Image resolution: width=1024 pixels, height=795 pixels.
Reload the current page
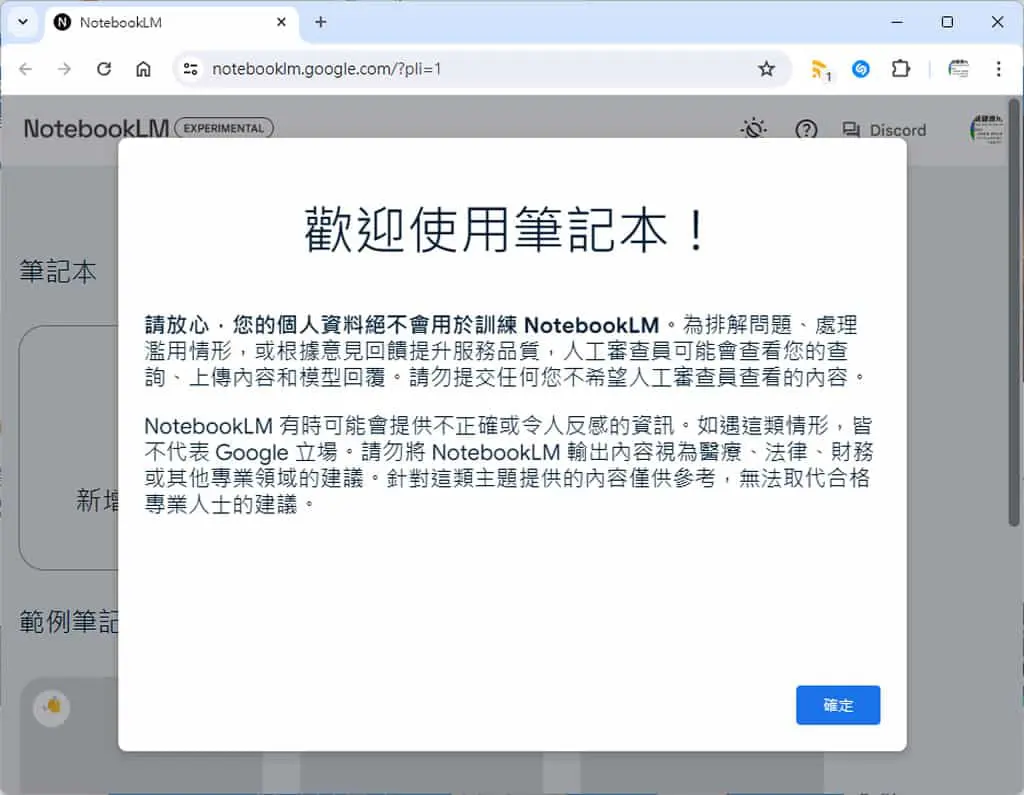tap(104, 69)
